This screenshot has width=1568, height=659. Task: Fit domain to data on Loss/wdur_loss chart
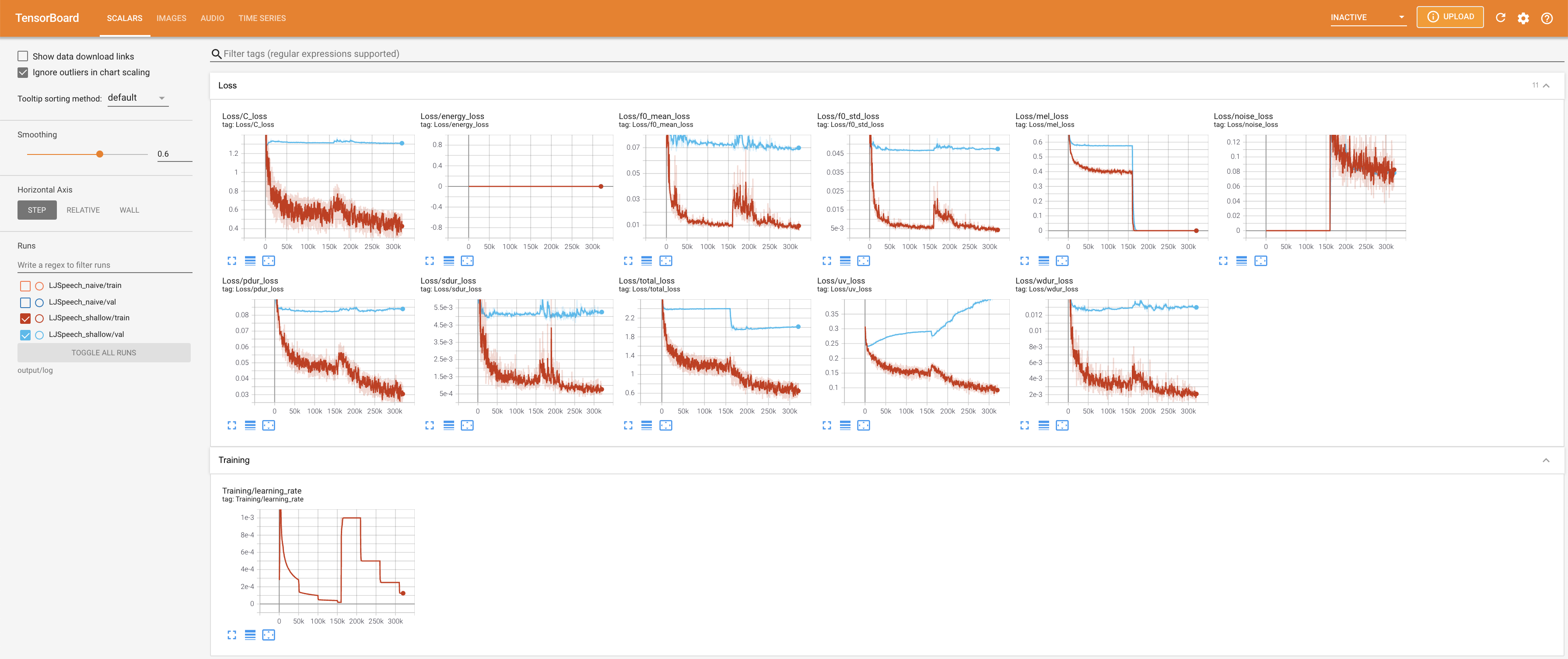pos(1061,425)
